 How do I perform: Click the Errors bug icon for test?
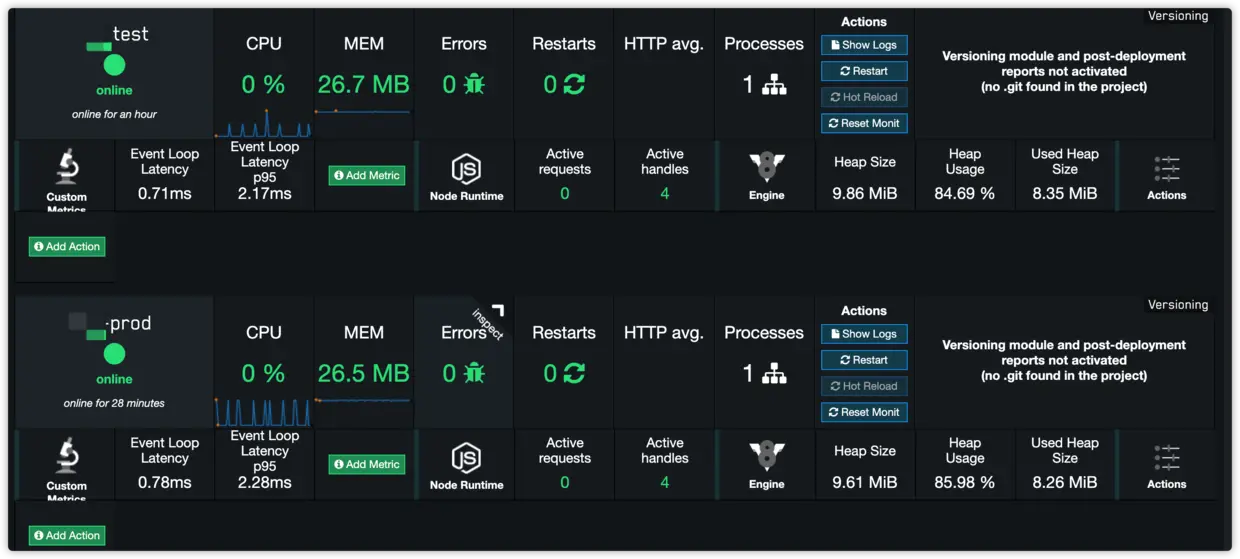click(474, 86)
